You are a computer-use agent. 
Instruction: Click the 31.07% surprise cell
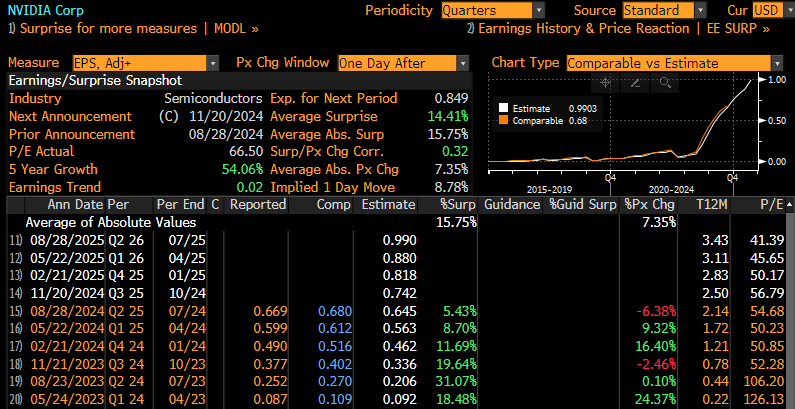tap(455, 381)
